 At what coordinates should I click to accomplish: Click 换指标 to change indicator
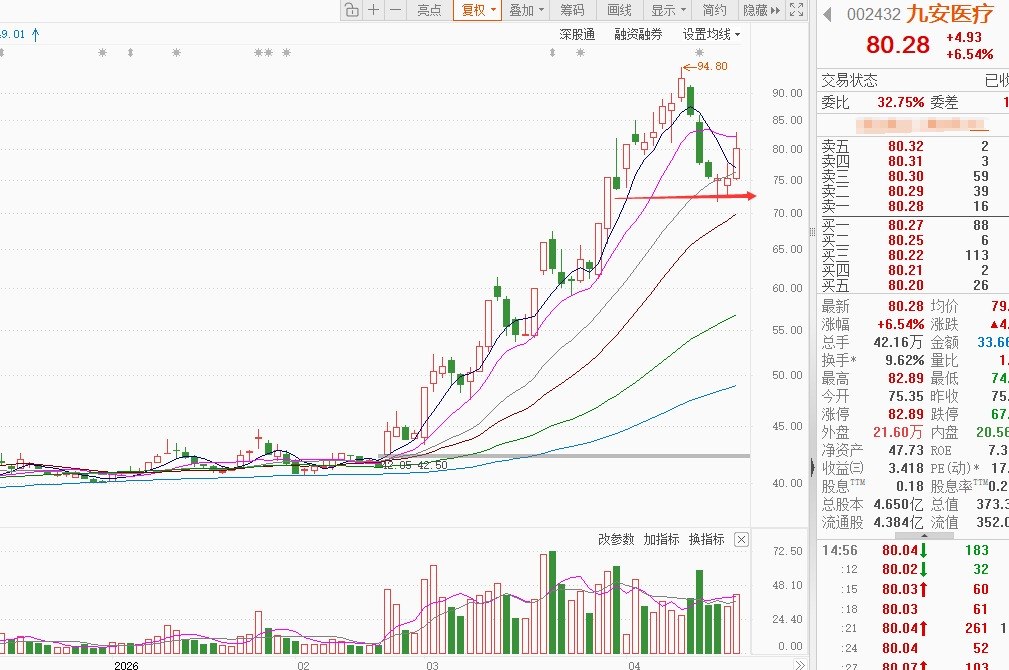[x=707, y=539]
